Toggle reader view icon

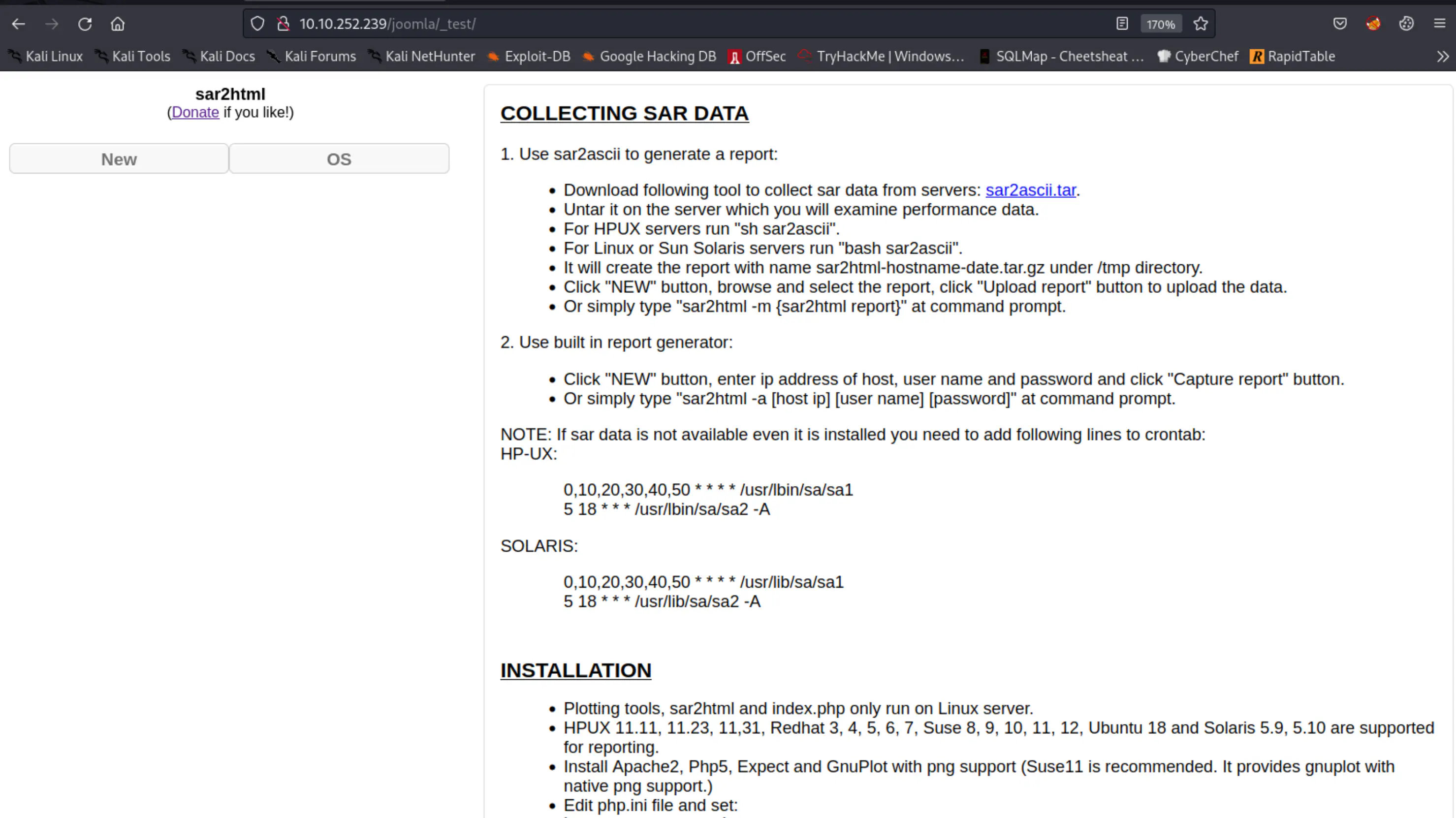(1122, 24)
